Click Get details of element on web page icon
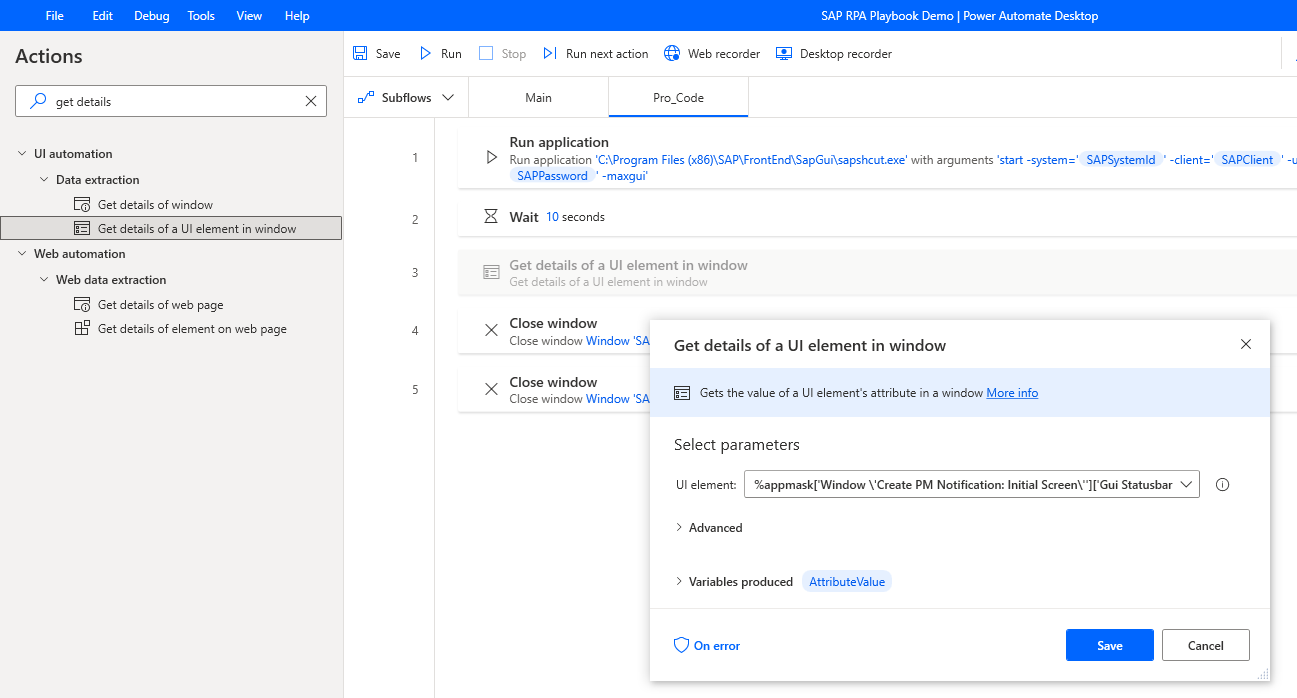Image resolution: width=1297 pixels, height=698 pixels. point(82,328)
